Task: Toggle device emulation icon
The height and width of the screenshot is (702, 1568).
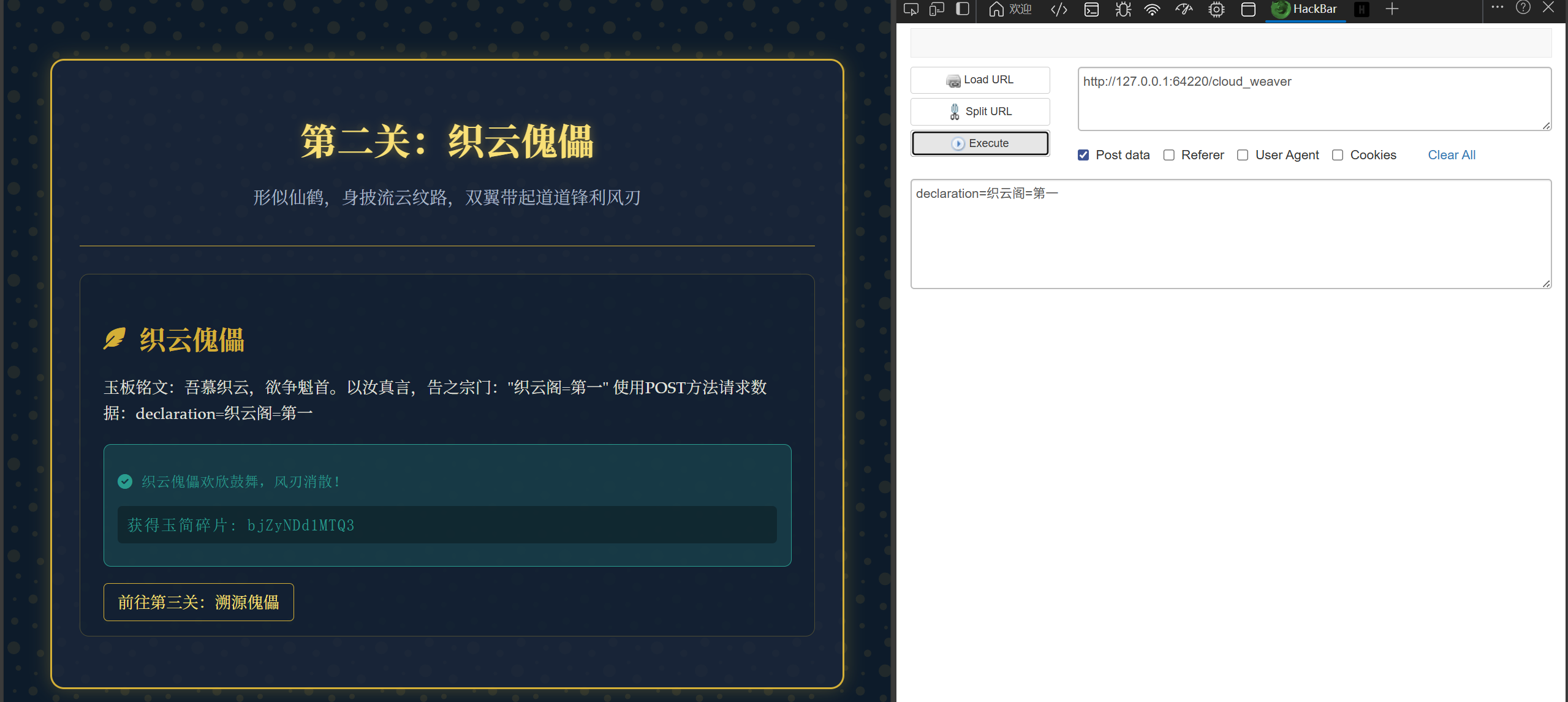Action: (x=936, y=9)
